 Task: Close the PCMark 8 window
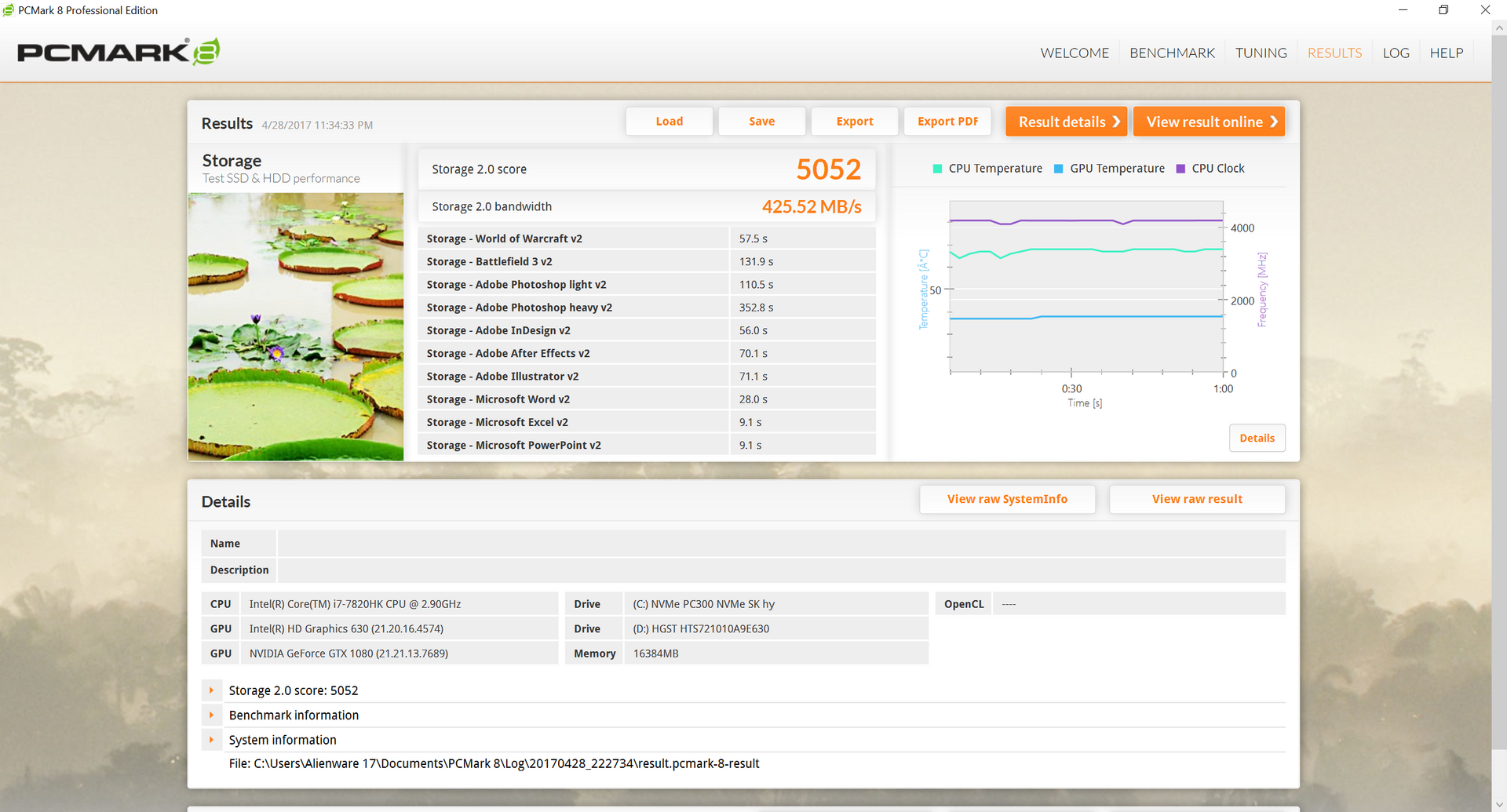pyautogui.click(x=1485, y=10)
